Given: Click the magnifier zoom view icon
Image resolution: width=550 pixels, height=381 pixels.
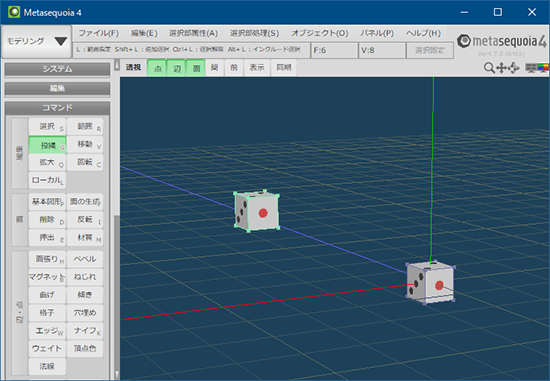Looking at the screenshot, I should point(489,68).
